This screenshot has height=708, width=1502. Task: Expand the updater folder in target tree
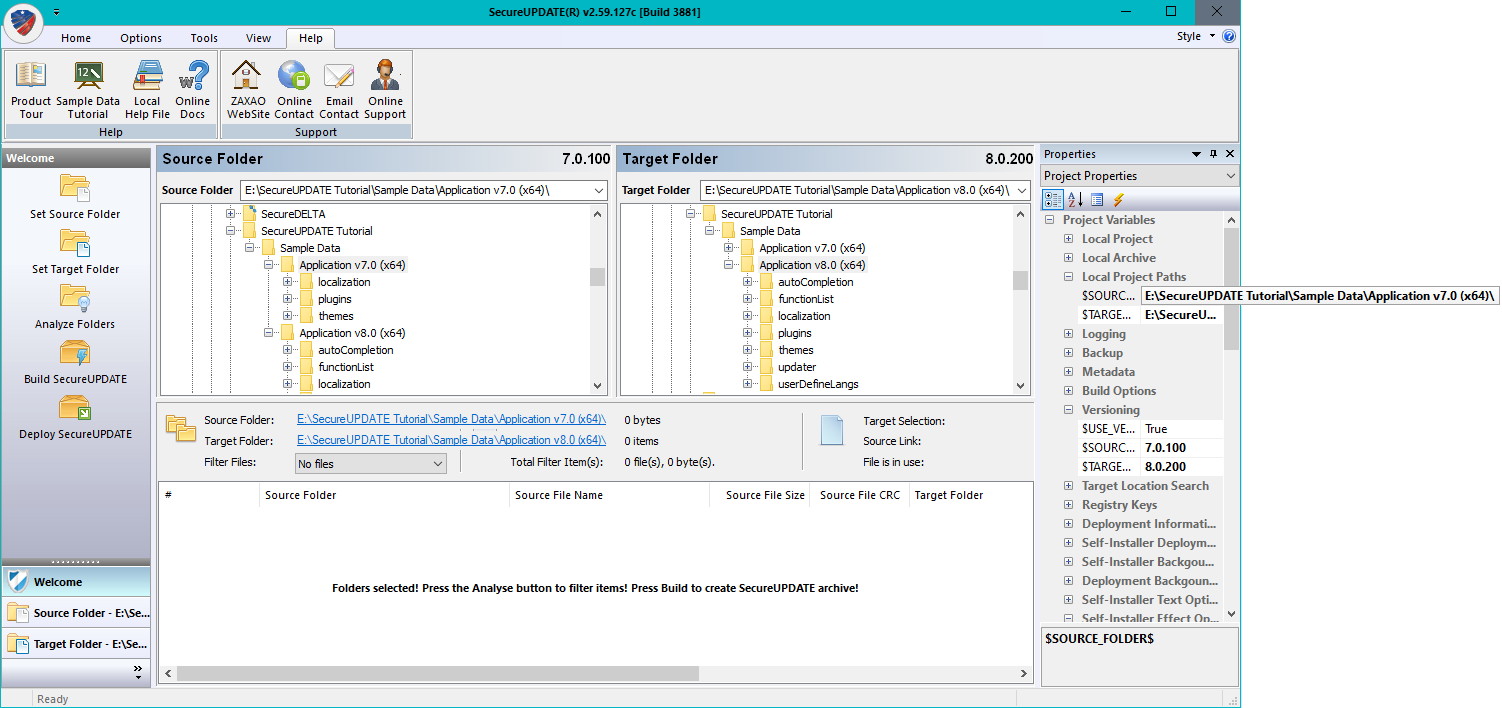(748, 367)
